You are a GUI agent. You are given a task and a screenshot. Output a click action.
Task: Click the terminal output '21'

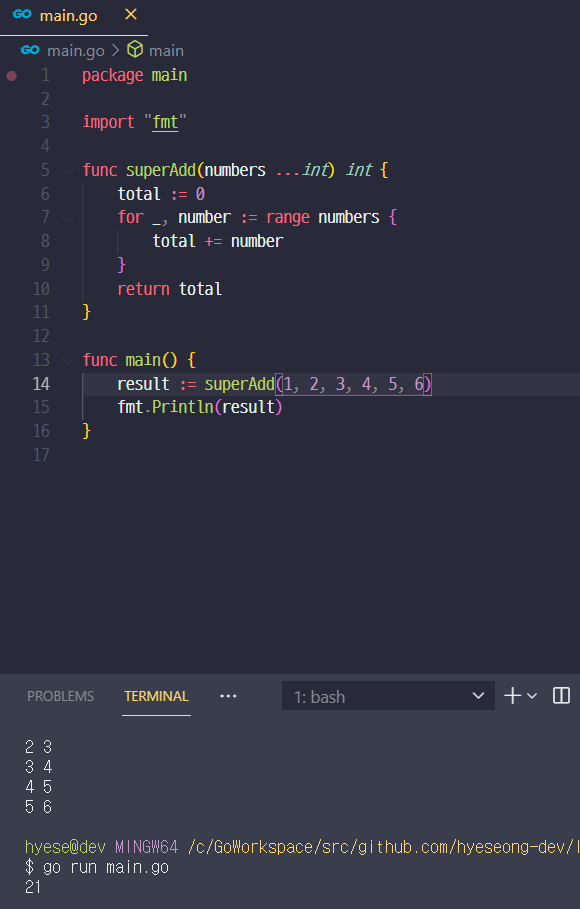[x=33, y=886]
